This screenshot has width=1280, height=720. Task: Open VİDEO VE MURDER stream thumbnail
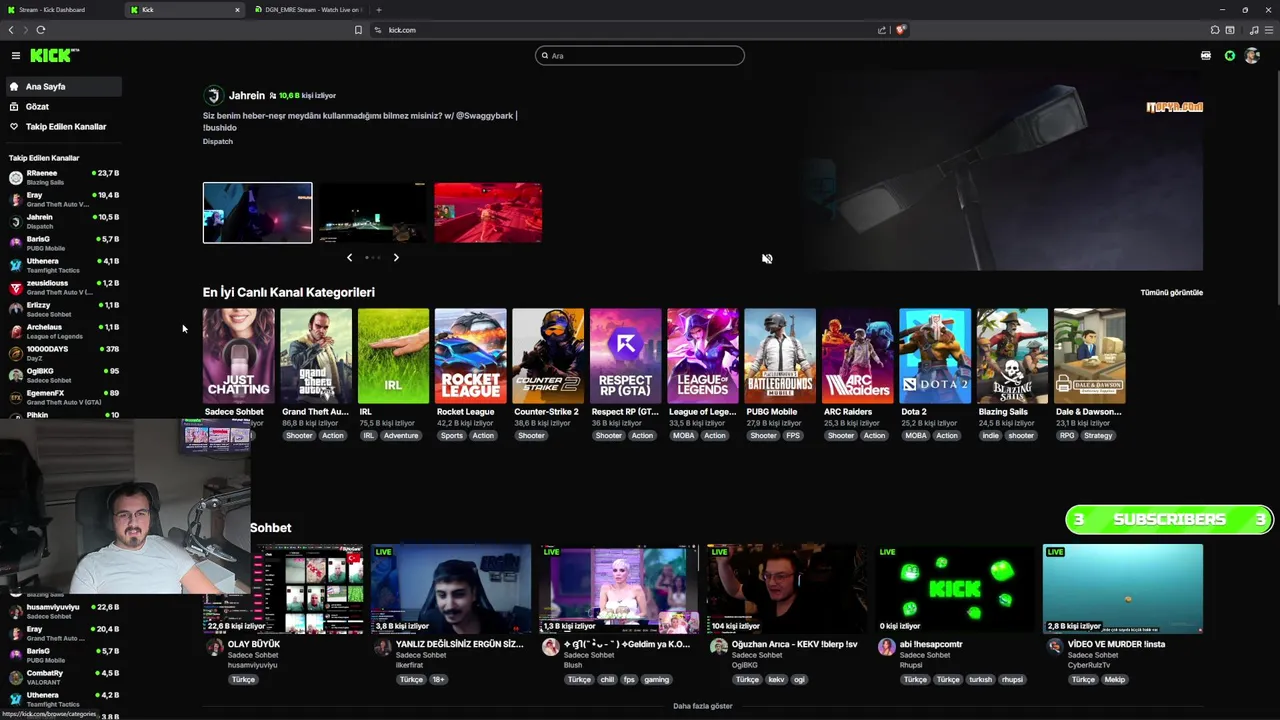tap(1123, 589)
